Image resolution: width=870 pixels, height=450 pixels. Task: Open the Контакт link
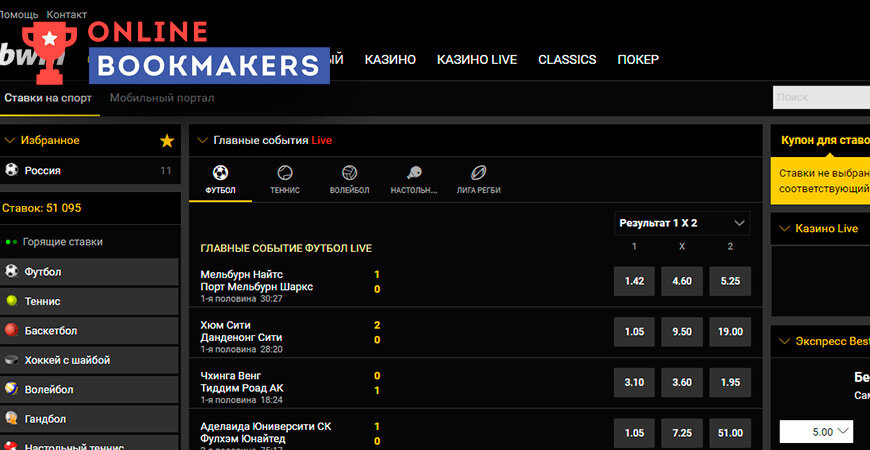(x=67, y=14)
